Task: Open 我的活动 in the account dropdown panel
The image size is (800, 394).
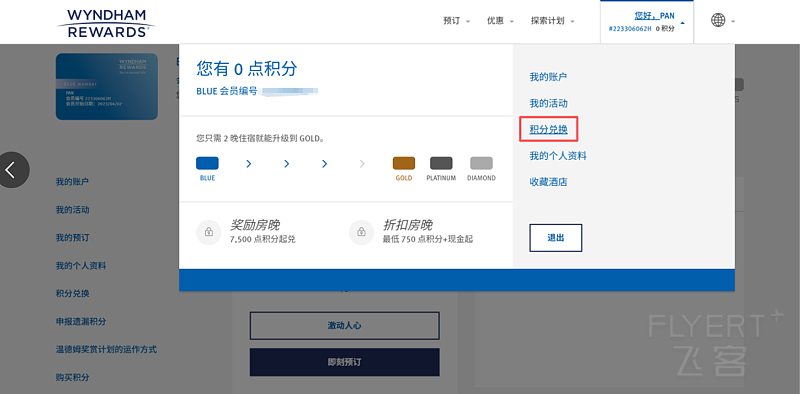Action: click(548, 104)
